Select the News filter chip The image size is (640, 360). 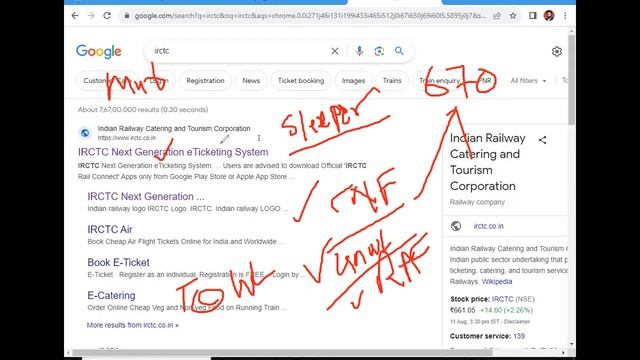click(251, 81)
